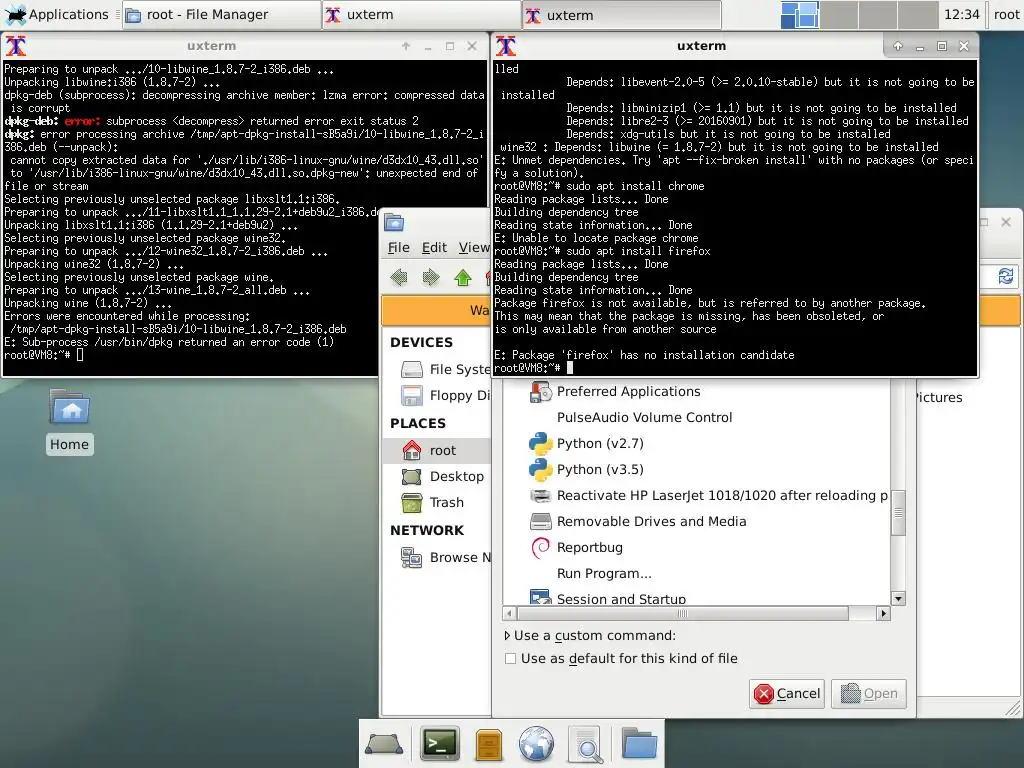Click the horizontal scrollbar left arrow
Image resolution: width=1024 pixels, height=768 pixels.
(x=509, y=613)
